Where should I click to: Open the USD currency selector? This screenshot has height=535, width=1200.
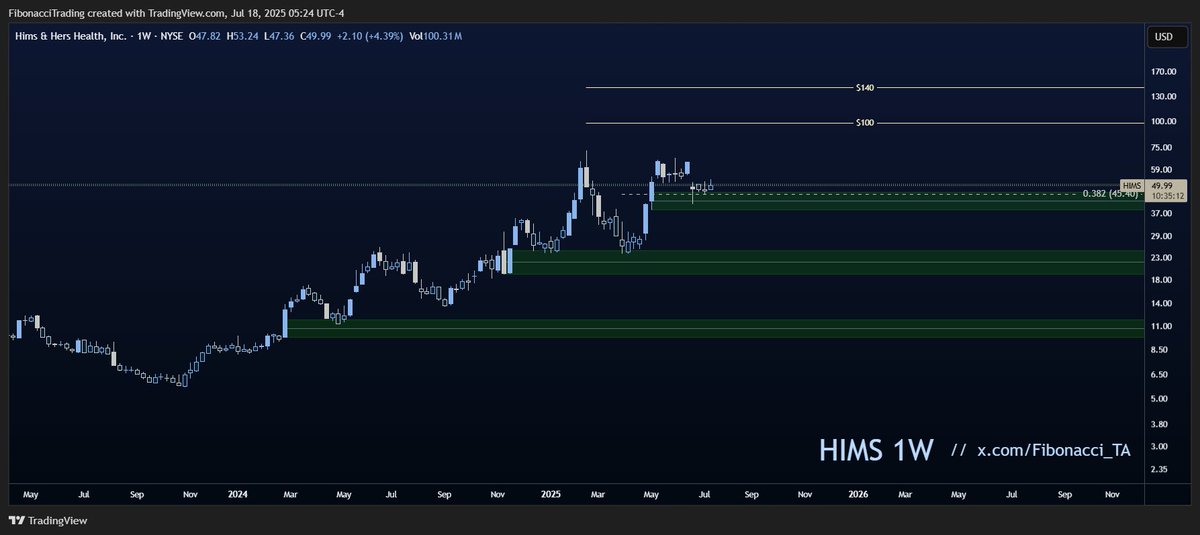coord(1163,37)
